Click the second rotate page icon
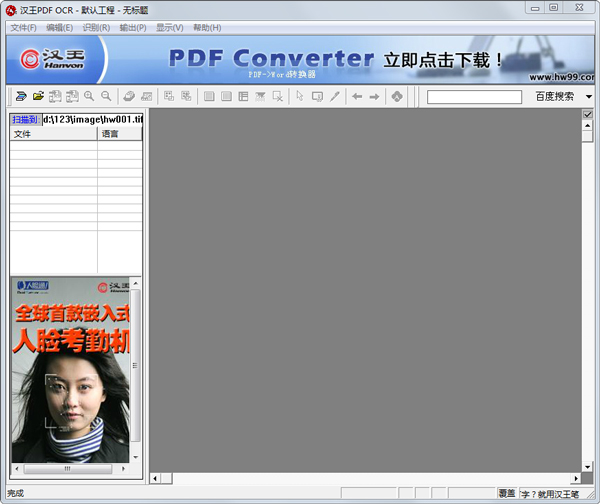Image resolution: width=600 pixels, height=504 pixels. tap(72, 96)
